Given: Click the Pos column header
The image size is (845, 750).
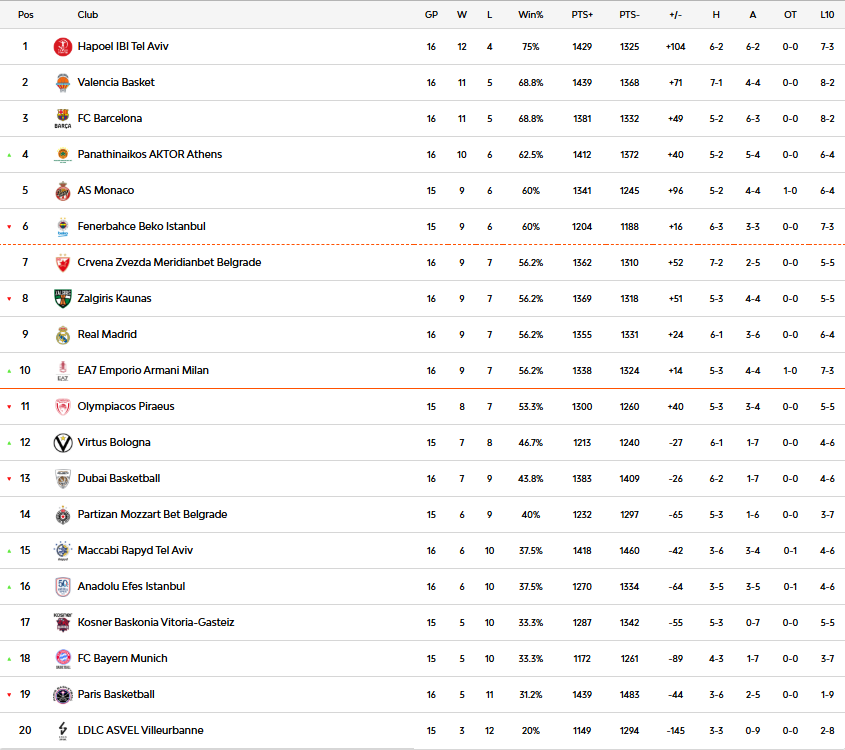Looking at the screenshot, I should pyautogui.click(x=26, y=15).
